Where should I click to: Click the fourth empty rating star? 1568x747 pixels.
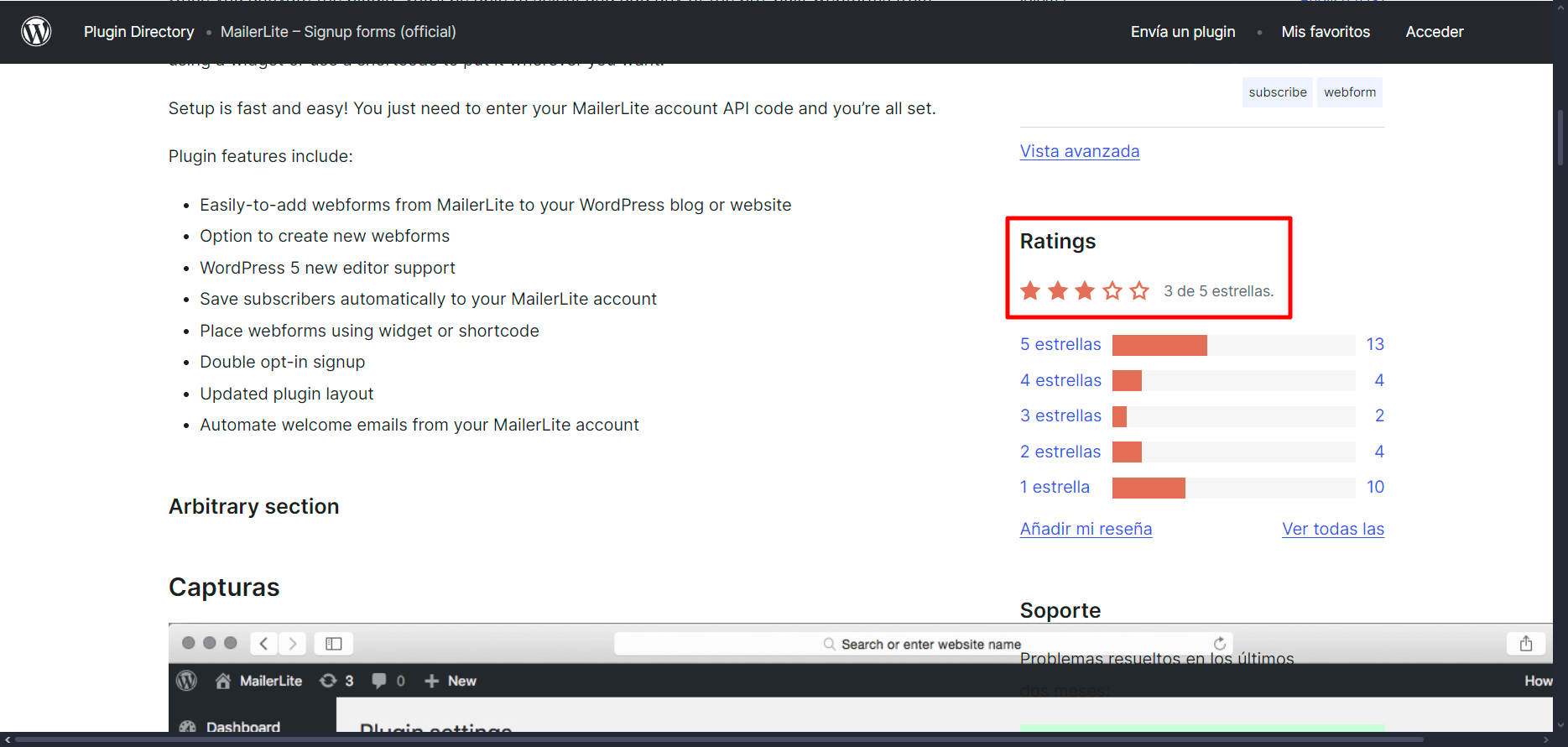pyautogui.click(x=1112, y=290)
